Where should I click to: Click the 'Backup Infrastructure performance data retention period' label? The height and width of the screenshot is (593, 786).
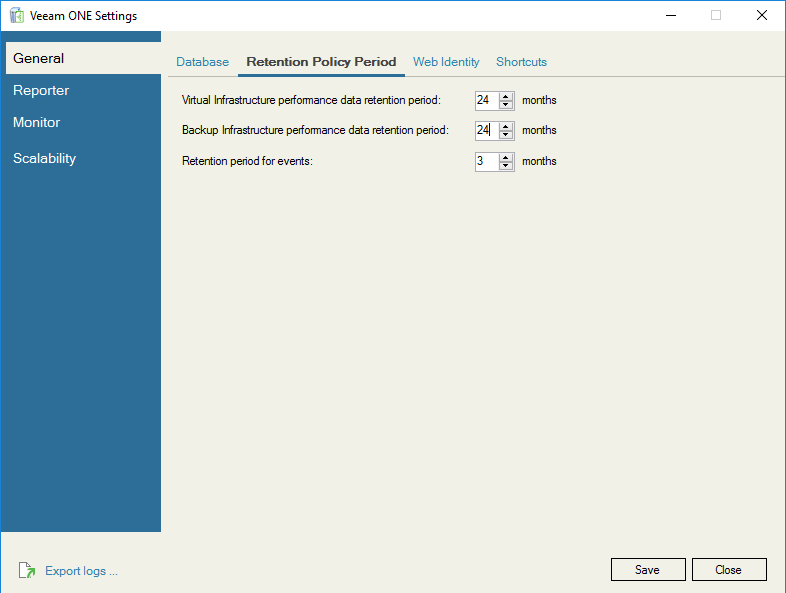[x=315, y=130]
